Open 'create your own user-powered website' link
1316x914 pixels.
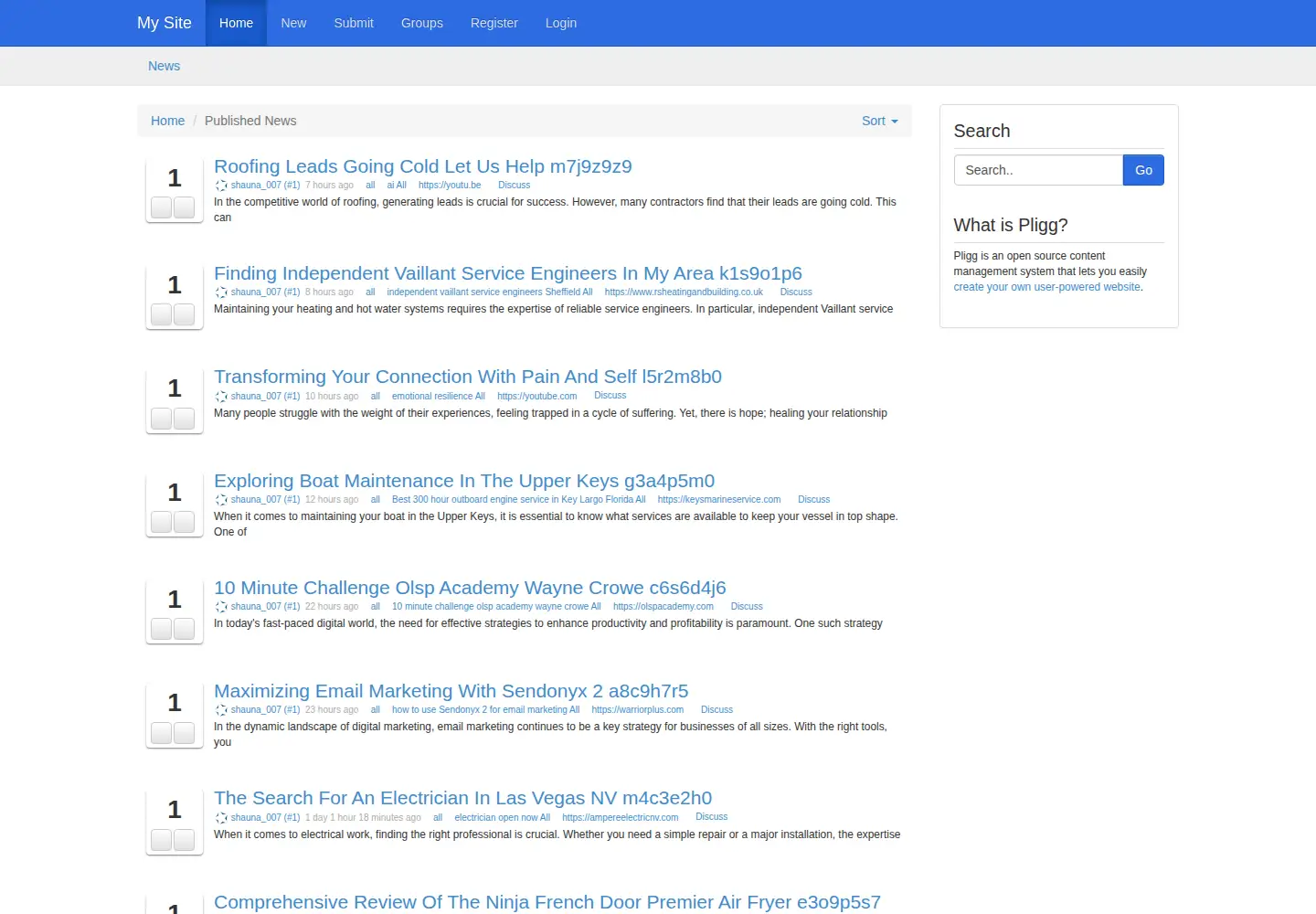1047,287
